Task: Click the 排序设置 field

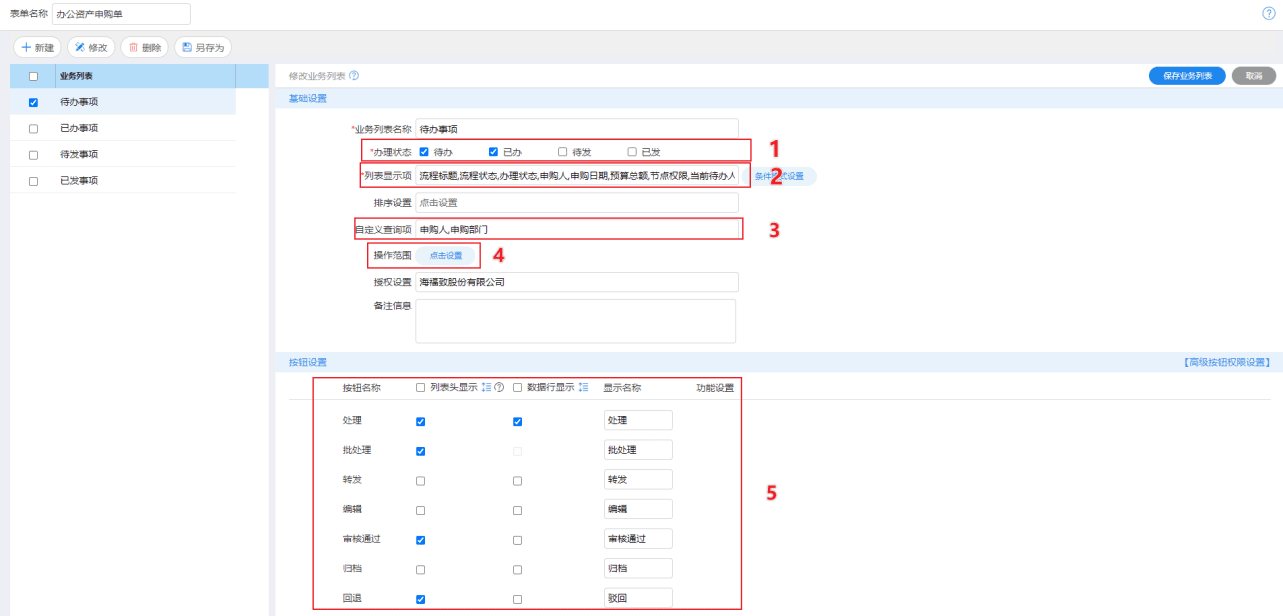Action: pos(577,203)
